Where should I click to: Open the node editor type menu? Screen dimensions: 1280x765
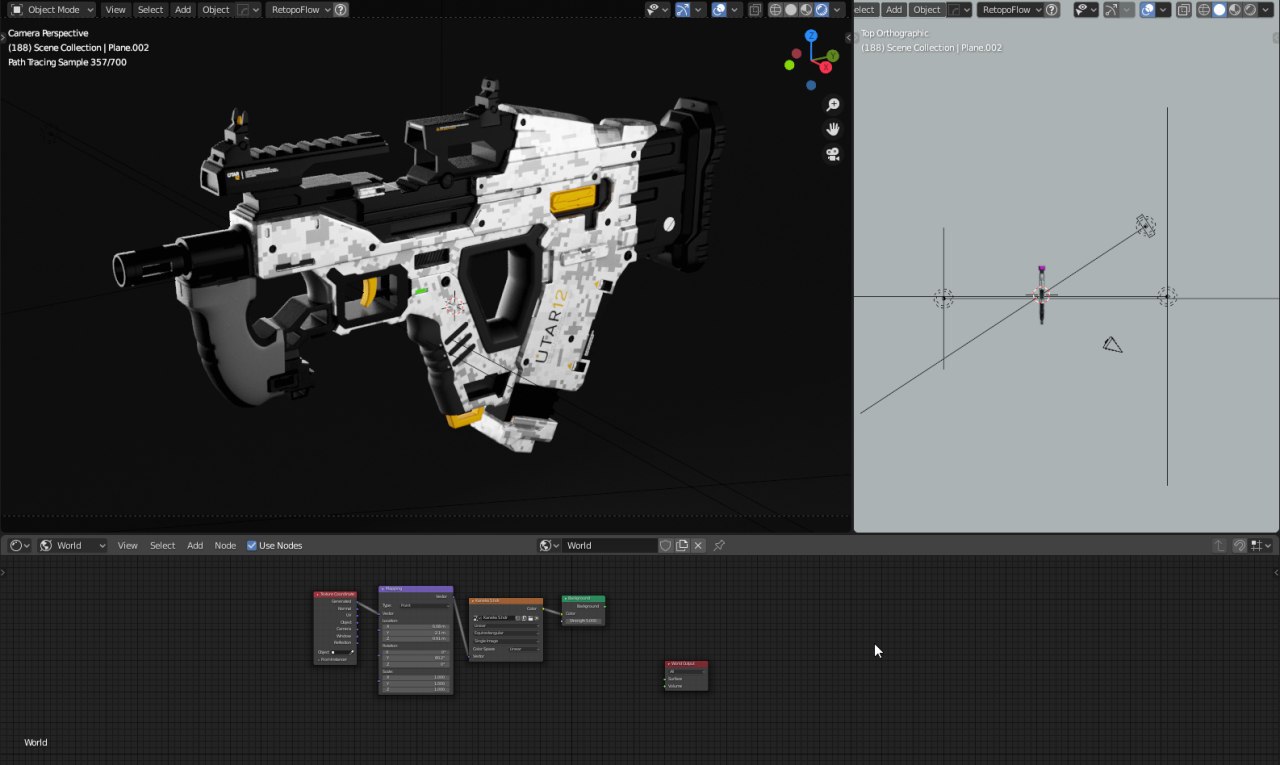point(19,546)
